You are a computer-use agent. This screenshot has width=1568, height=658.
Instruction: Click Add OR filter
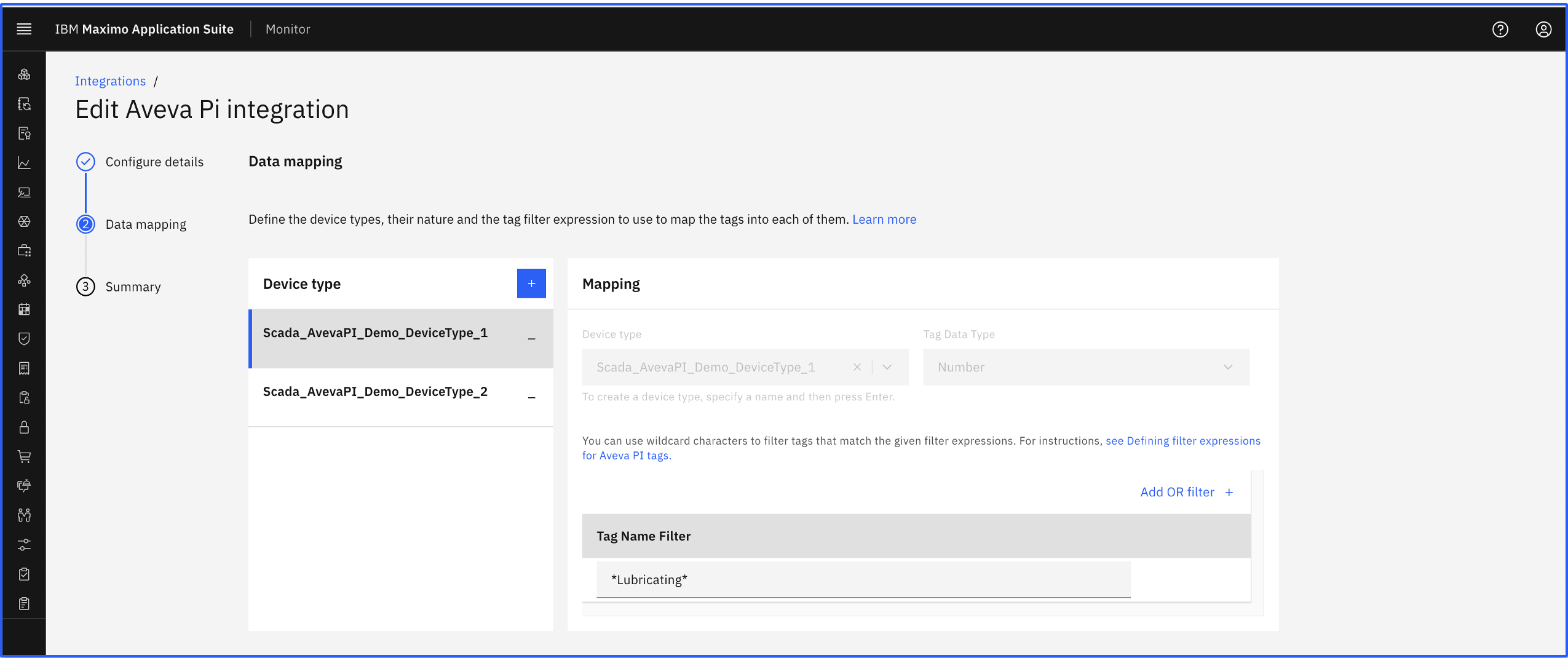click(x=1186, y=492)
